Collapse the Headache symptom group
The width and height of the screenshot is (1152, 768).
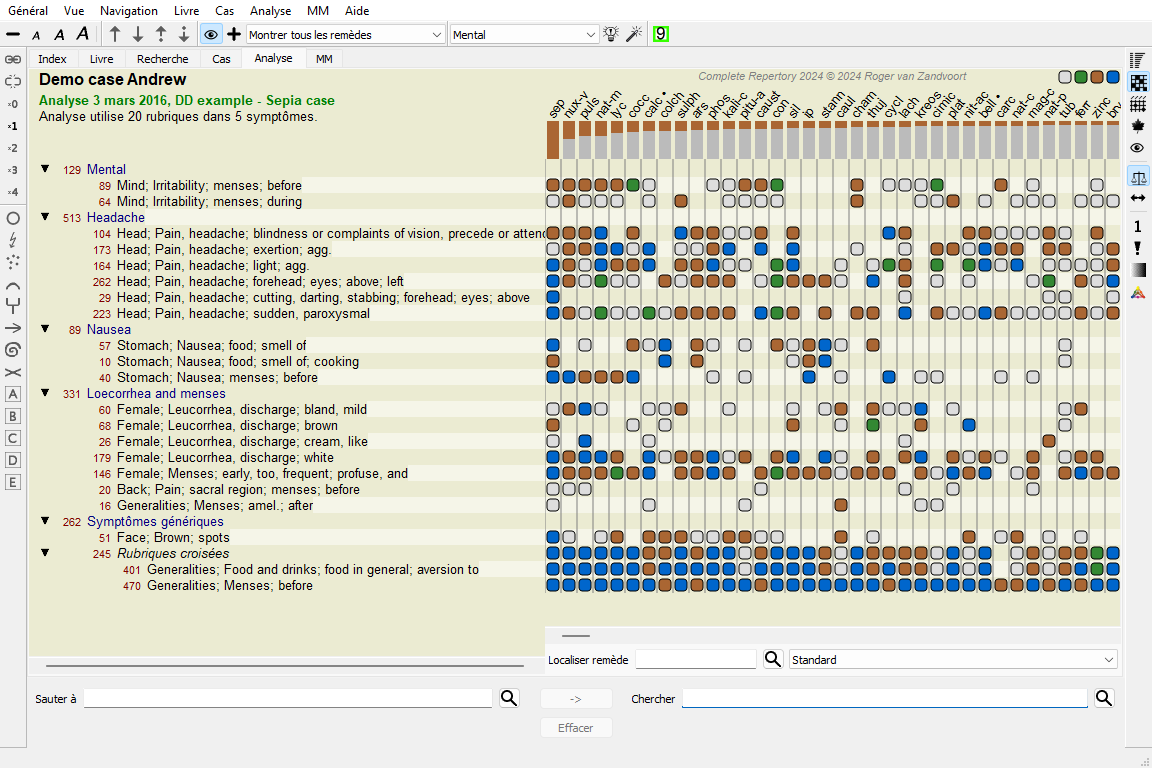tap(45, 217)
